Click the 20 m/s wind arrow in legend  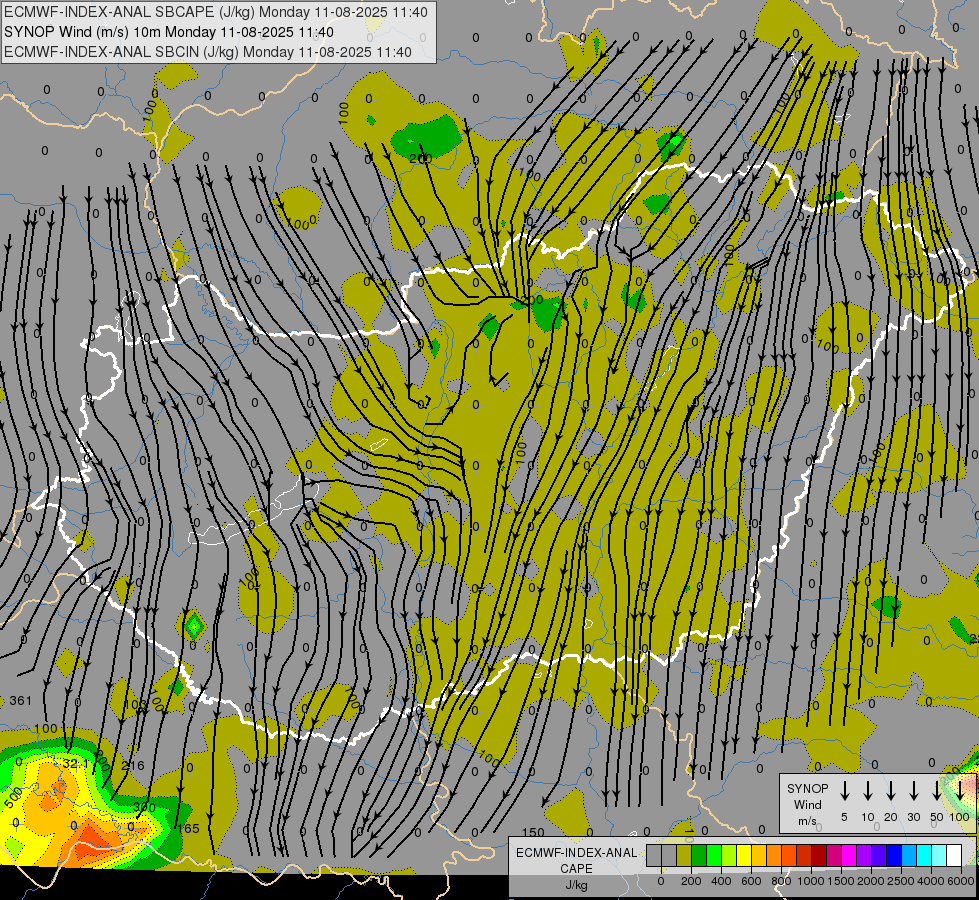pos(891,791)
